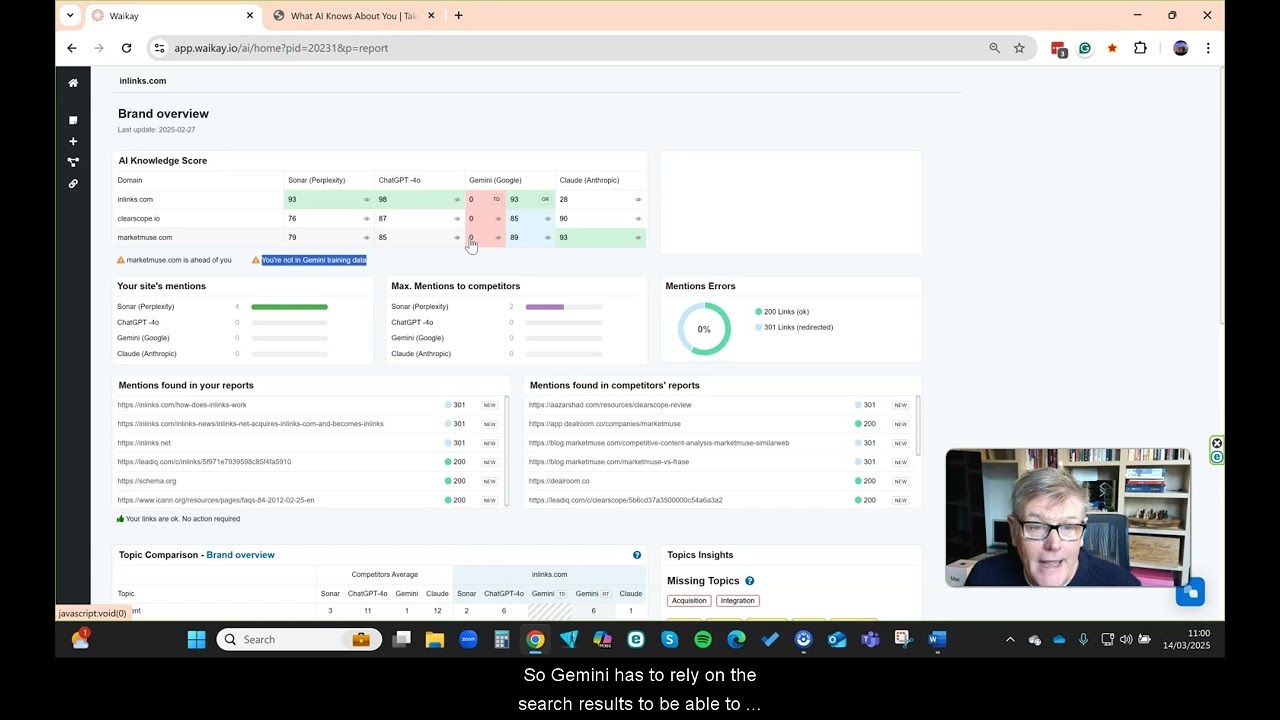Switch to the 'What AI Knows About You' tab
1280x720 pixels.
355,16
